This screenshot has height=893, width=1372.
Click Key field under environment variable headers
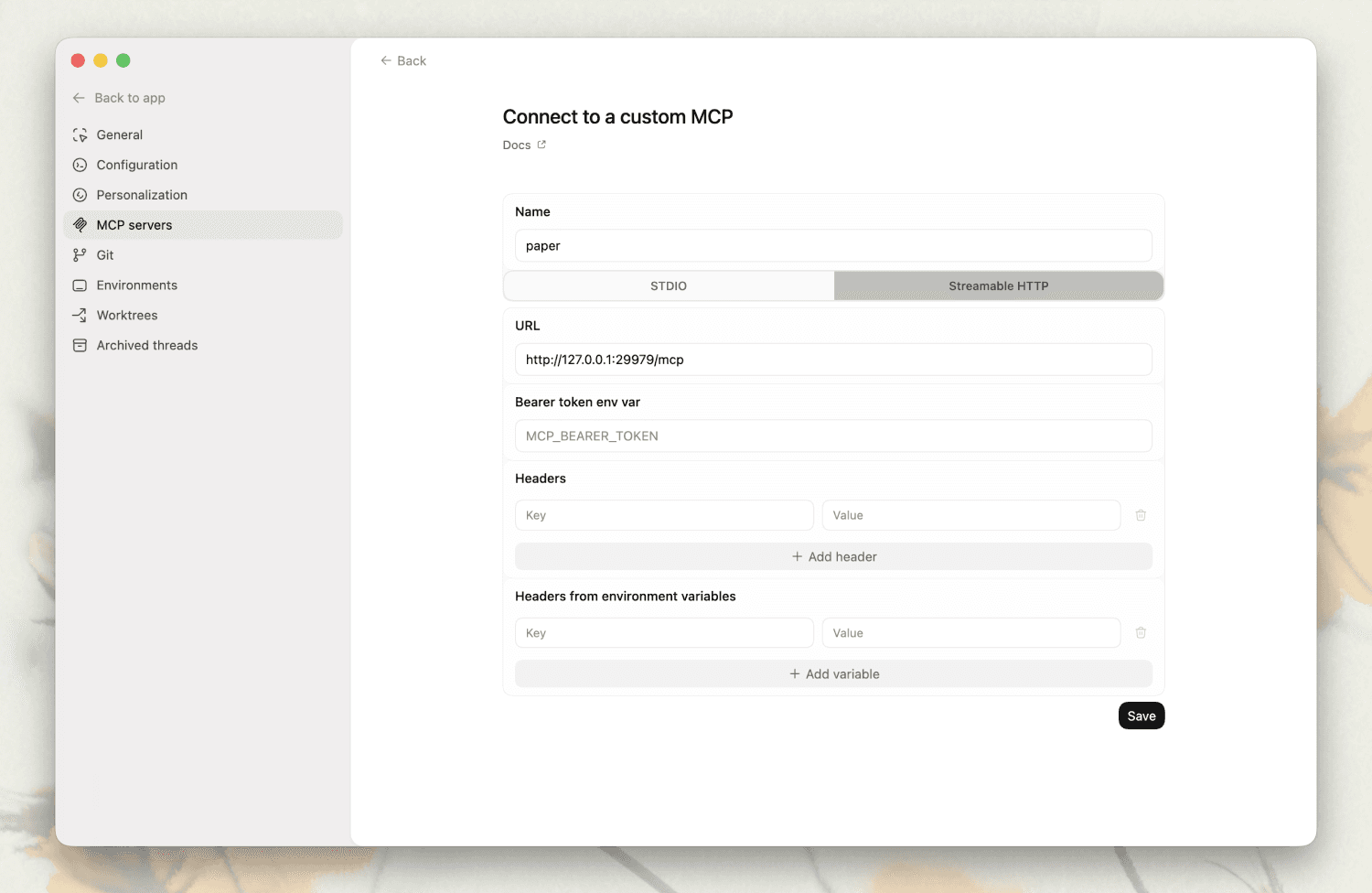[664, 632]
